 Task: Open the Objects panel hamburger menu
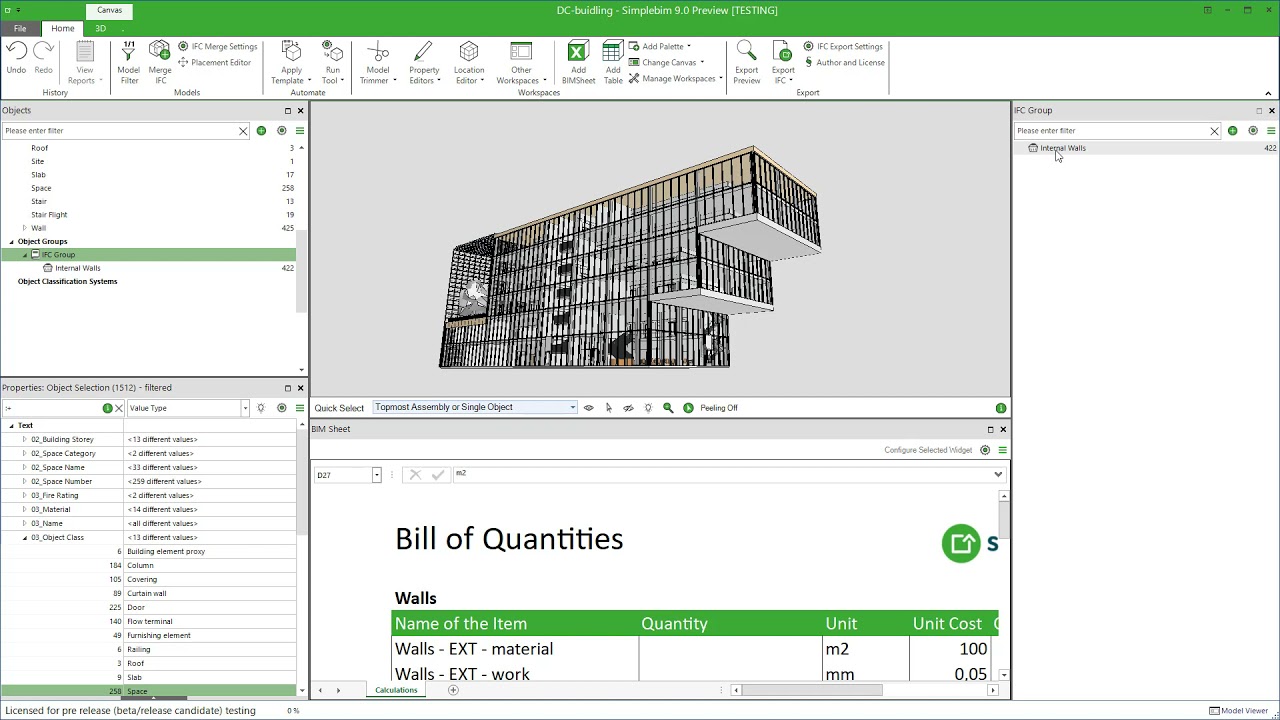[x=299, y=131]
